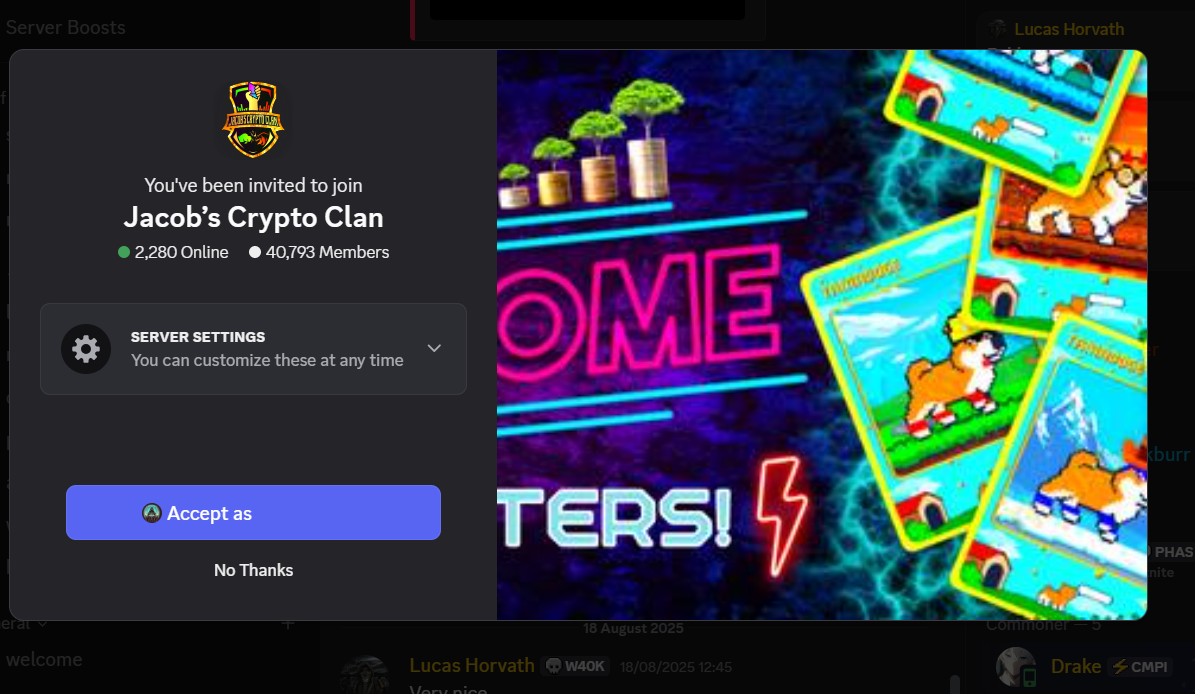Click the Server Settings dropdown row
Image resolution: width=1195 pixels, height=694 pixels.
253,349
